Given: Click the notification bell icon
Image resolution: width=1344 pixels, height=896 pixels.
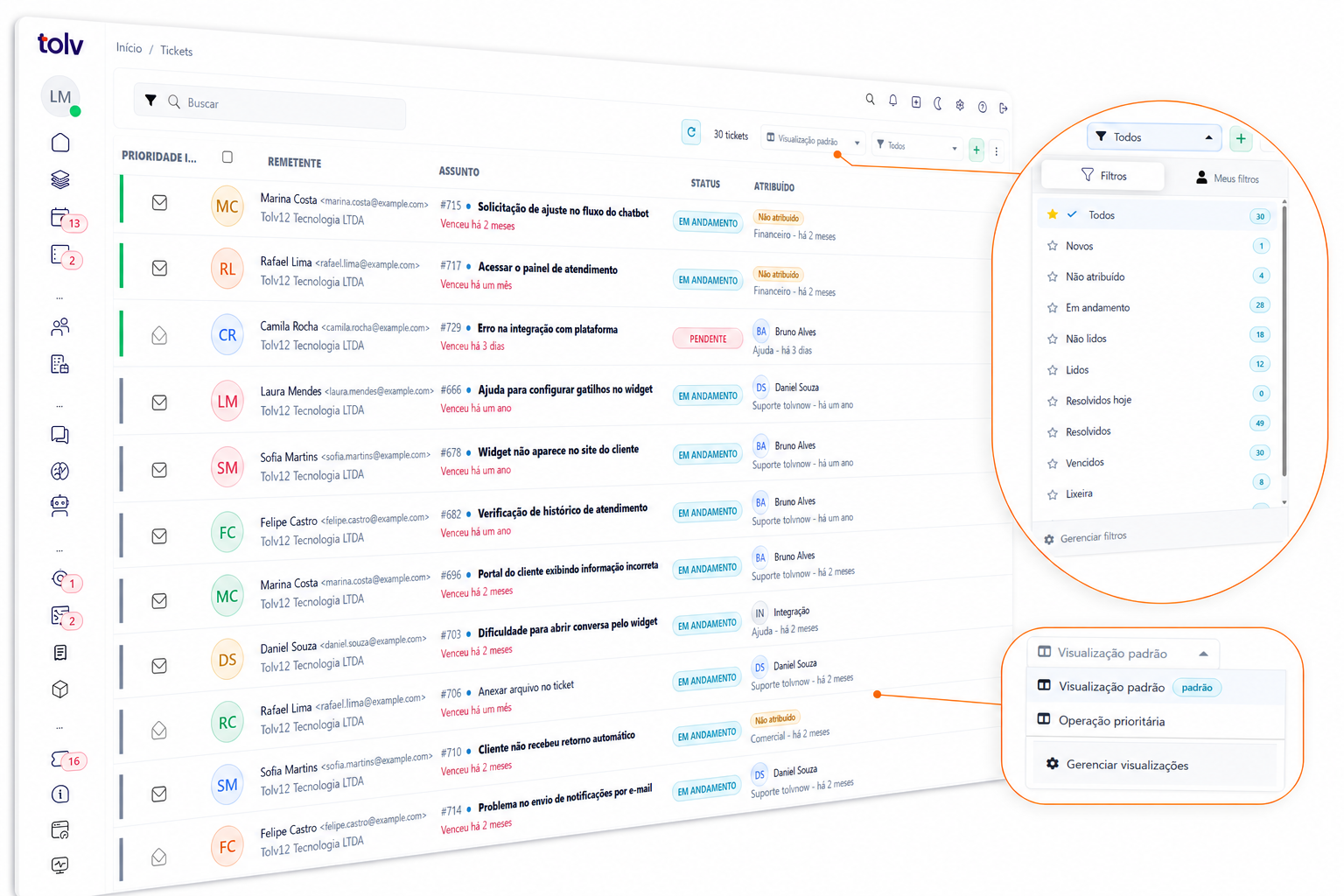Looking at the screenshot, I should (x=892, y=101).
